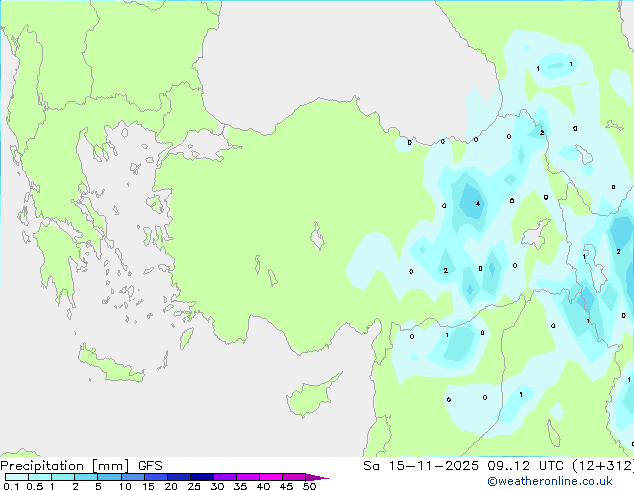Click the date 15-11-2025 text

tap(433, 466)
